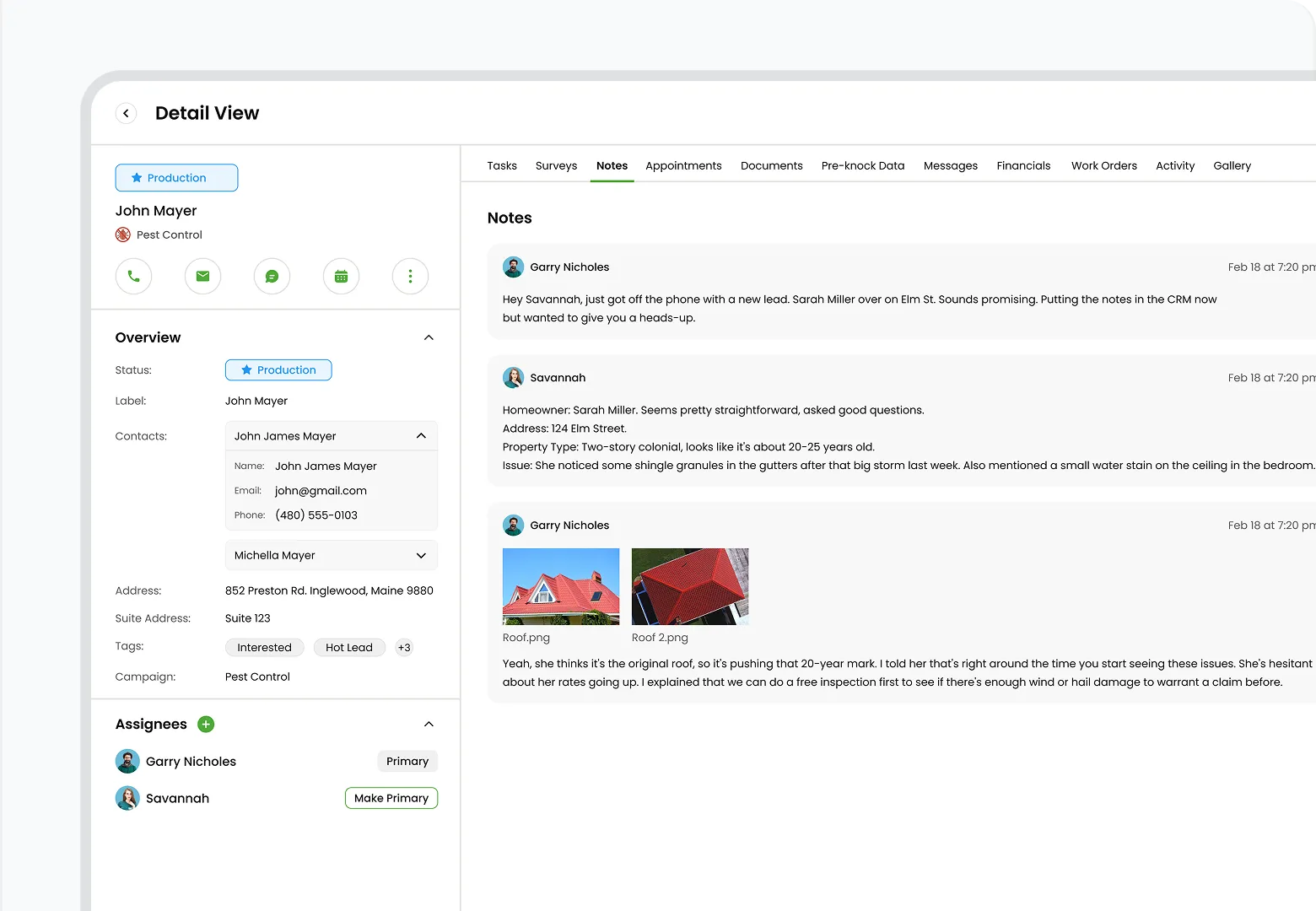The height and width of the screenshot is (911, 1316).
Task: Switch to the Surveys tab
Action: point(556,165)
